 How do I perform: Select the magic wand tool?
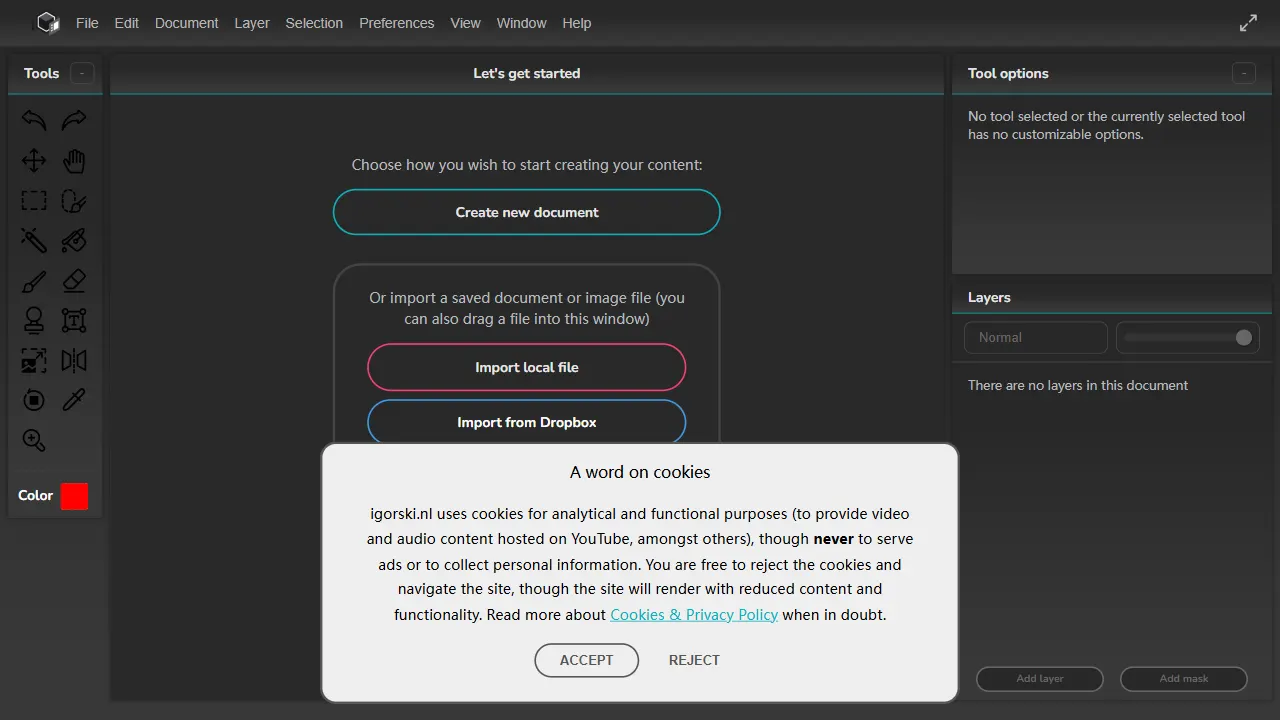34,241
